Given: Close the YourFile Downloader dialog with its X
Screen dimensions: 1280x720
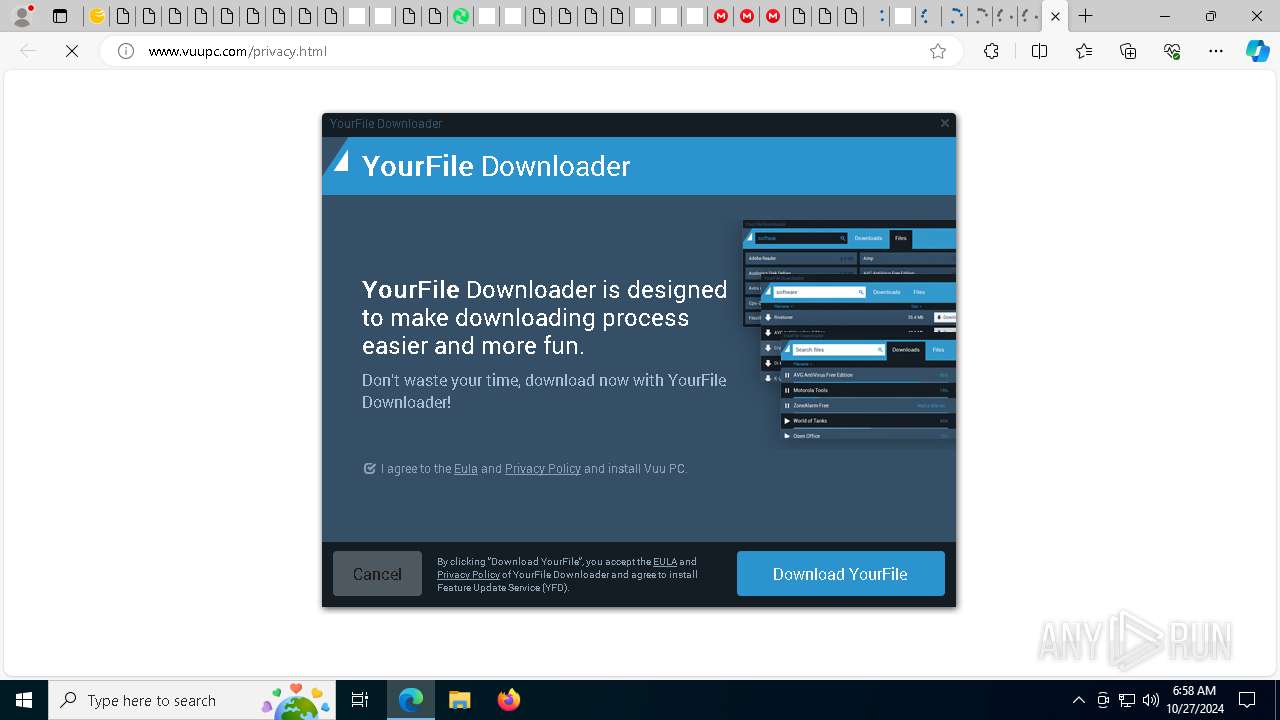Looking at the screenshot, I should [944, 123].
